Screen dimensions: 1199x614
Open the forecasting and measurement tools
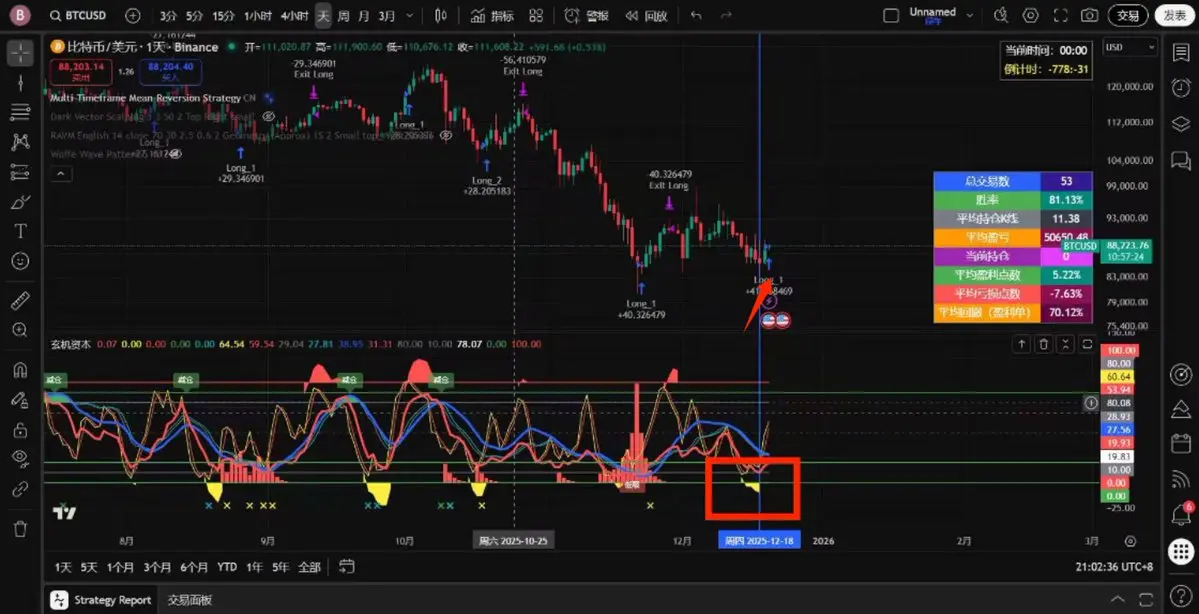point(21,172)
